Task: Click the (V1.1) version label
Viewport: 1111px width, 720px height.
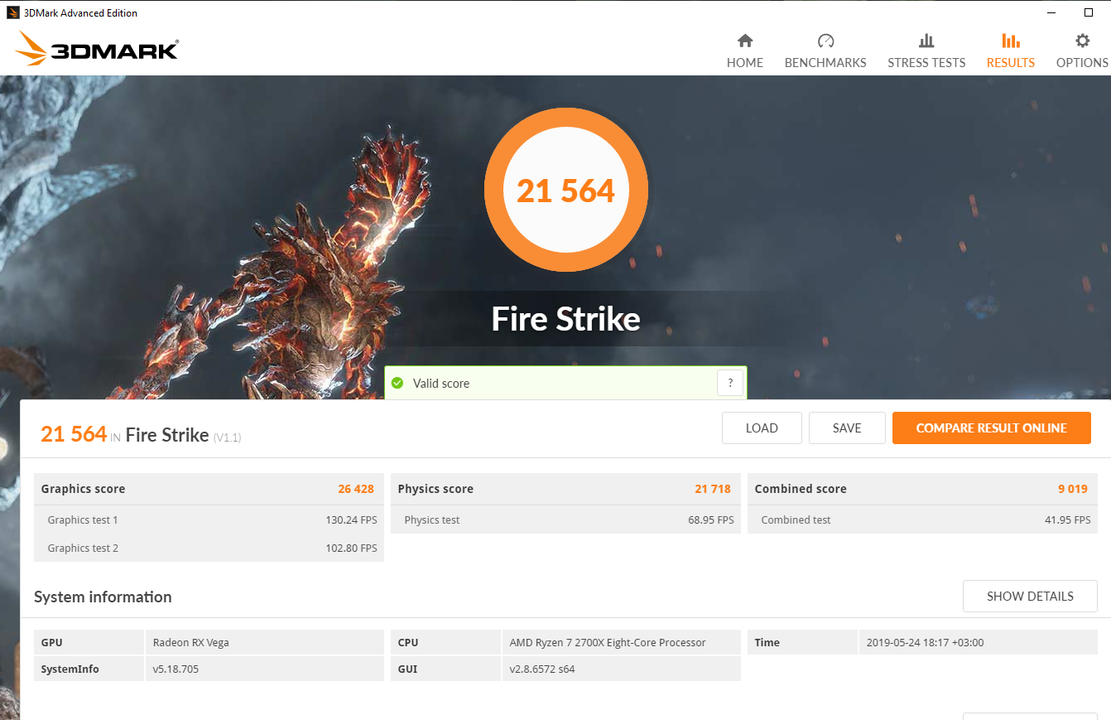Action: [x=227, y=437]
